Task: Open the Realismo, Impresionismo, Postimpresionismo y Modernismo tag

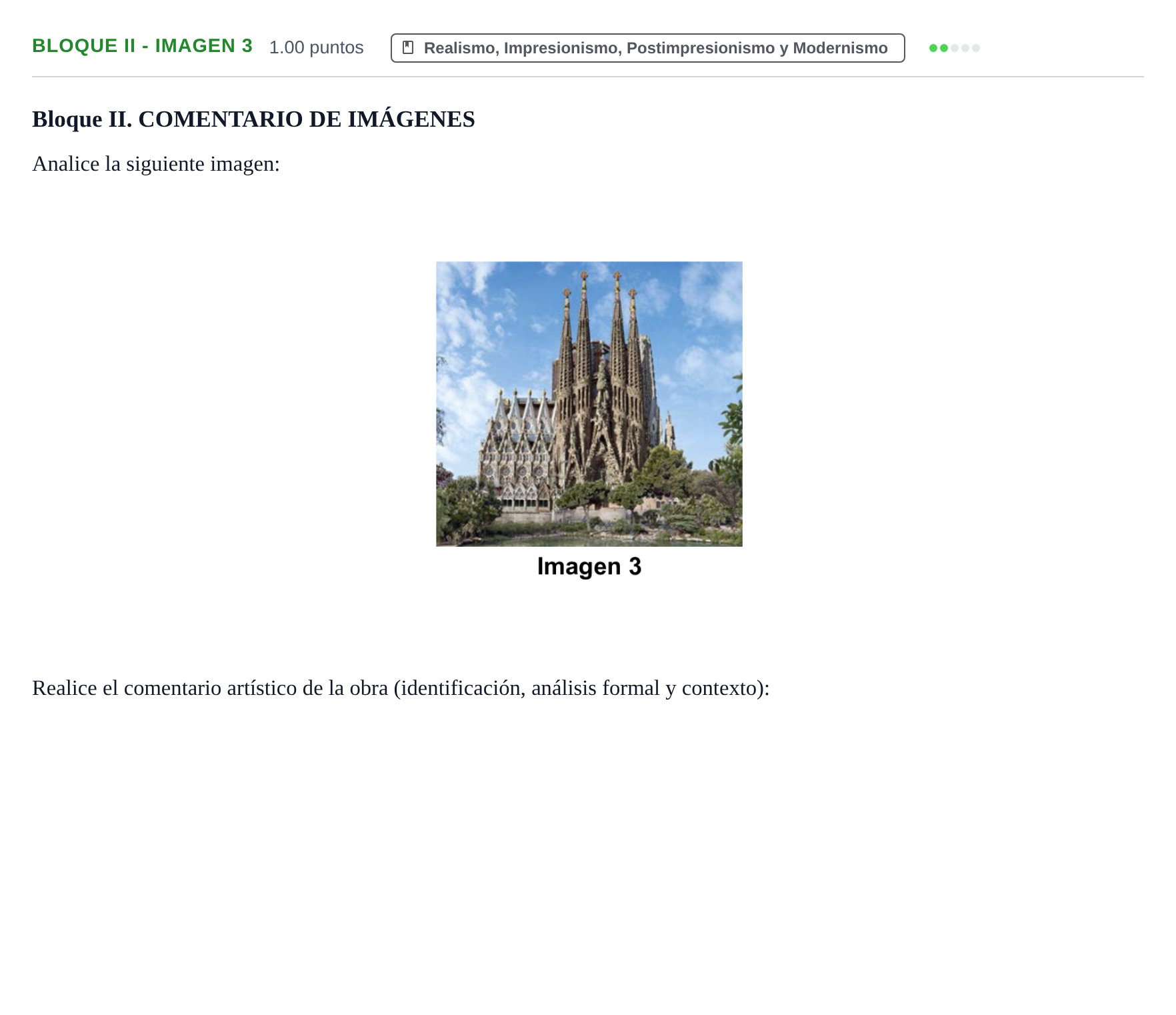Action: click(647, 48)
